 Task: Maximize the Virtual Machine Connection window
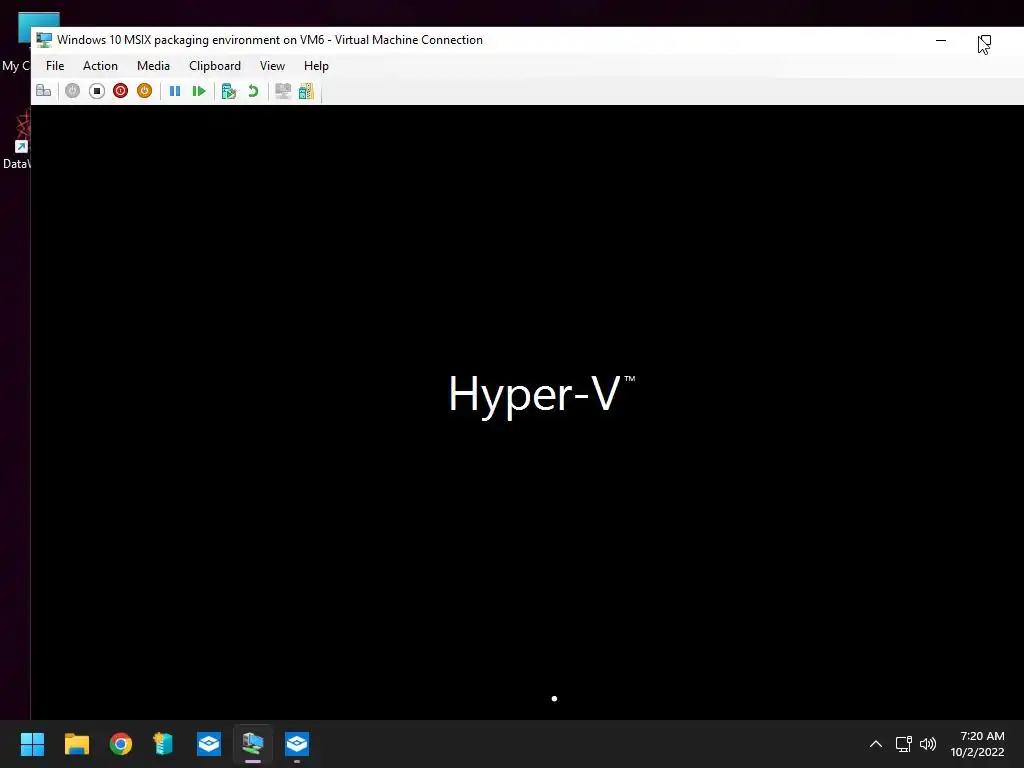[x=985, y=40]
